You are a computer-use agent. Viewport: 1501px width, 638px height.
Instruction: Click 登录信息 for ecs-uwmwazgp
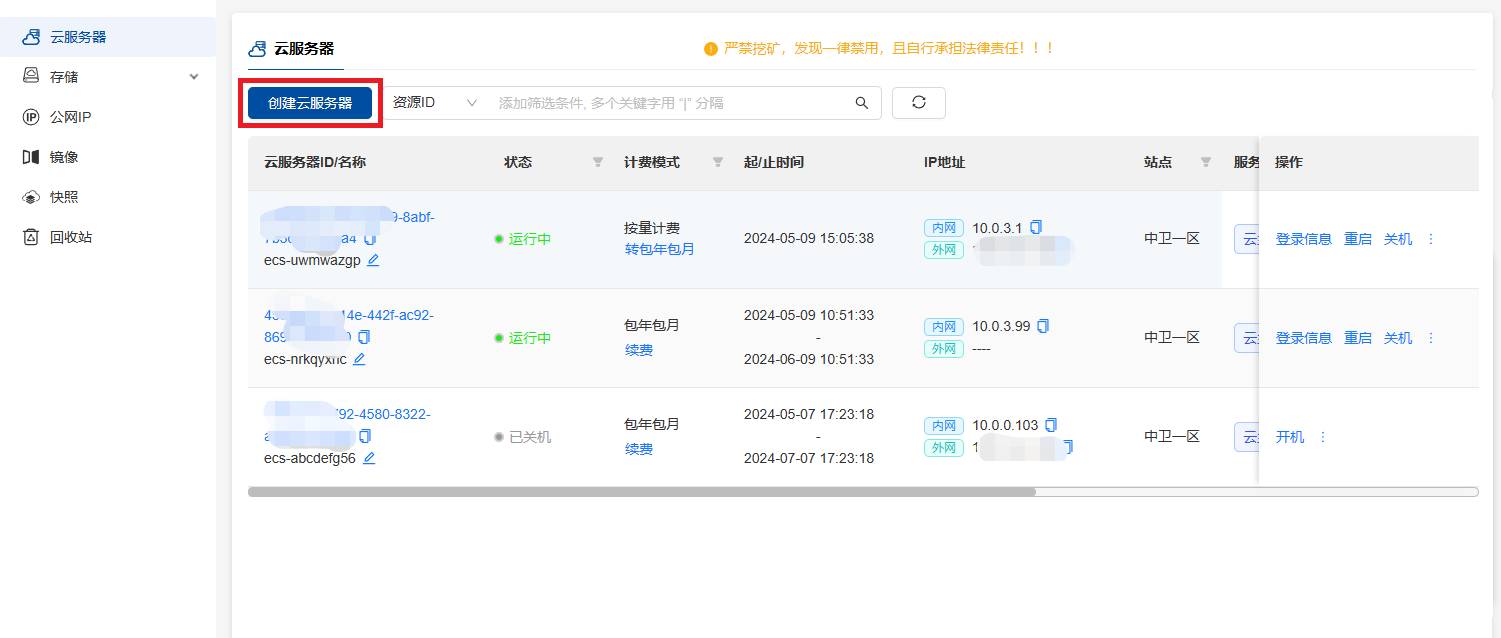(1304, 240)
